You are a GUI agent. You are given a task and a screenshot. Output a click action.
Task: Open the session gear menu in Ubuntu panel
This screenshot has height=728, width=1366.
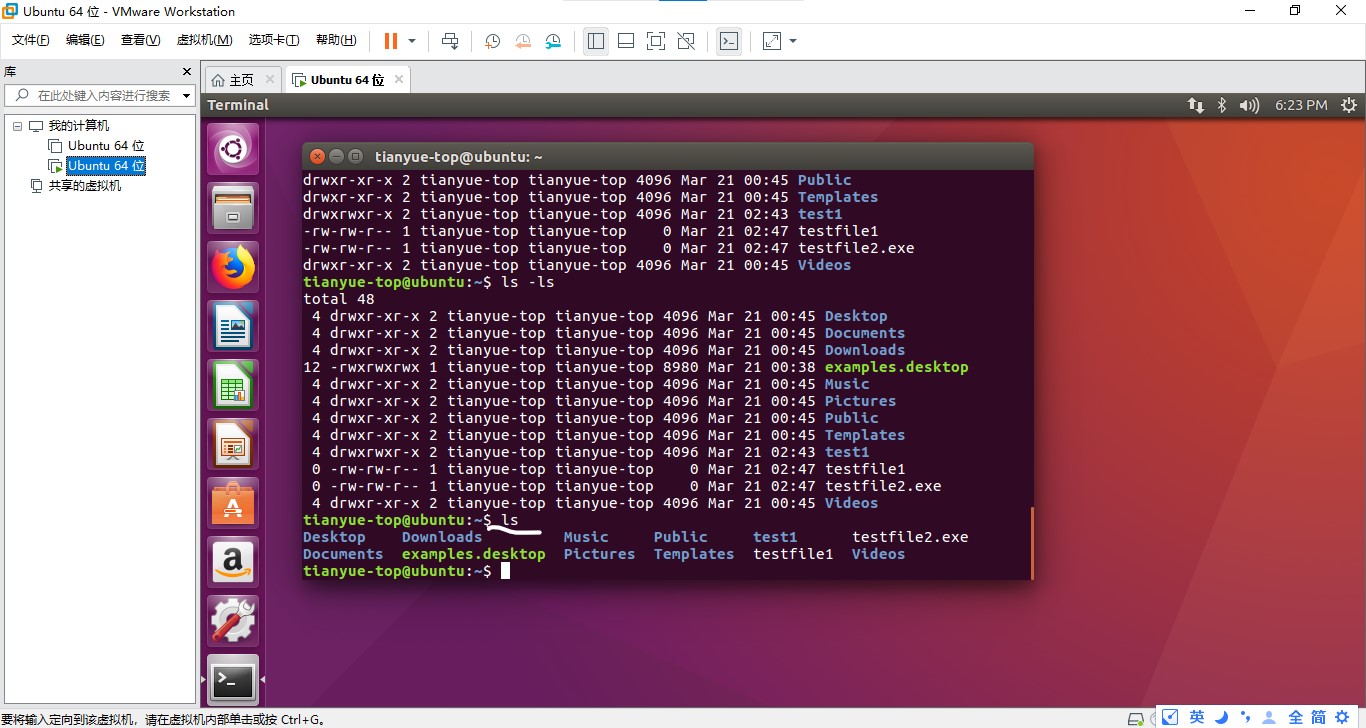[x=1349, y=105]
